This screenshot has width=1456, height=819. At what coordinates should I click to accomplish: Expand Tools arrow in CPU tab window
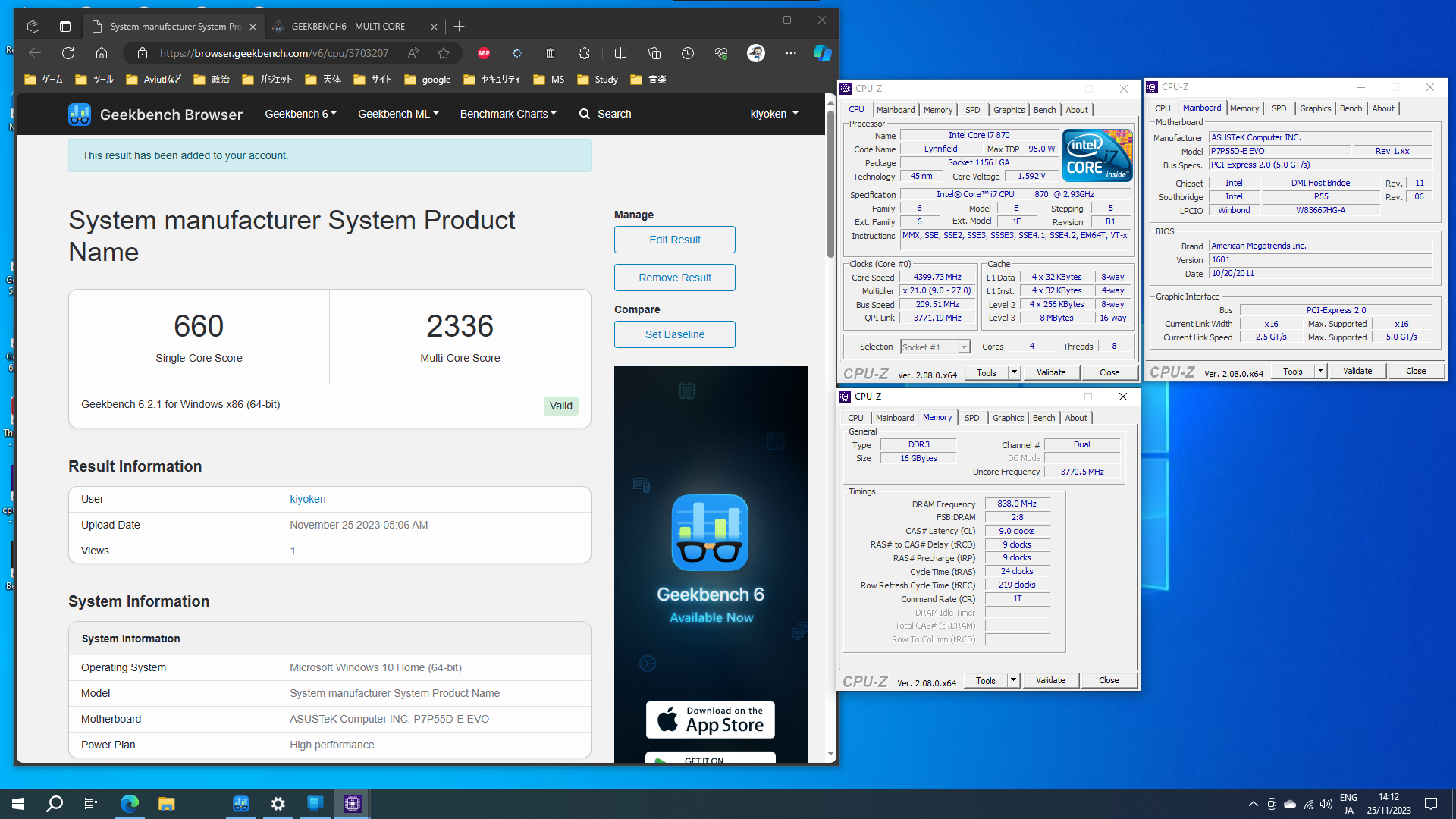pyautogui.click(x=1014, y=372)
